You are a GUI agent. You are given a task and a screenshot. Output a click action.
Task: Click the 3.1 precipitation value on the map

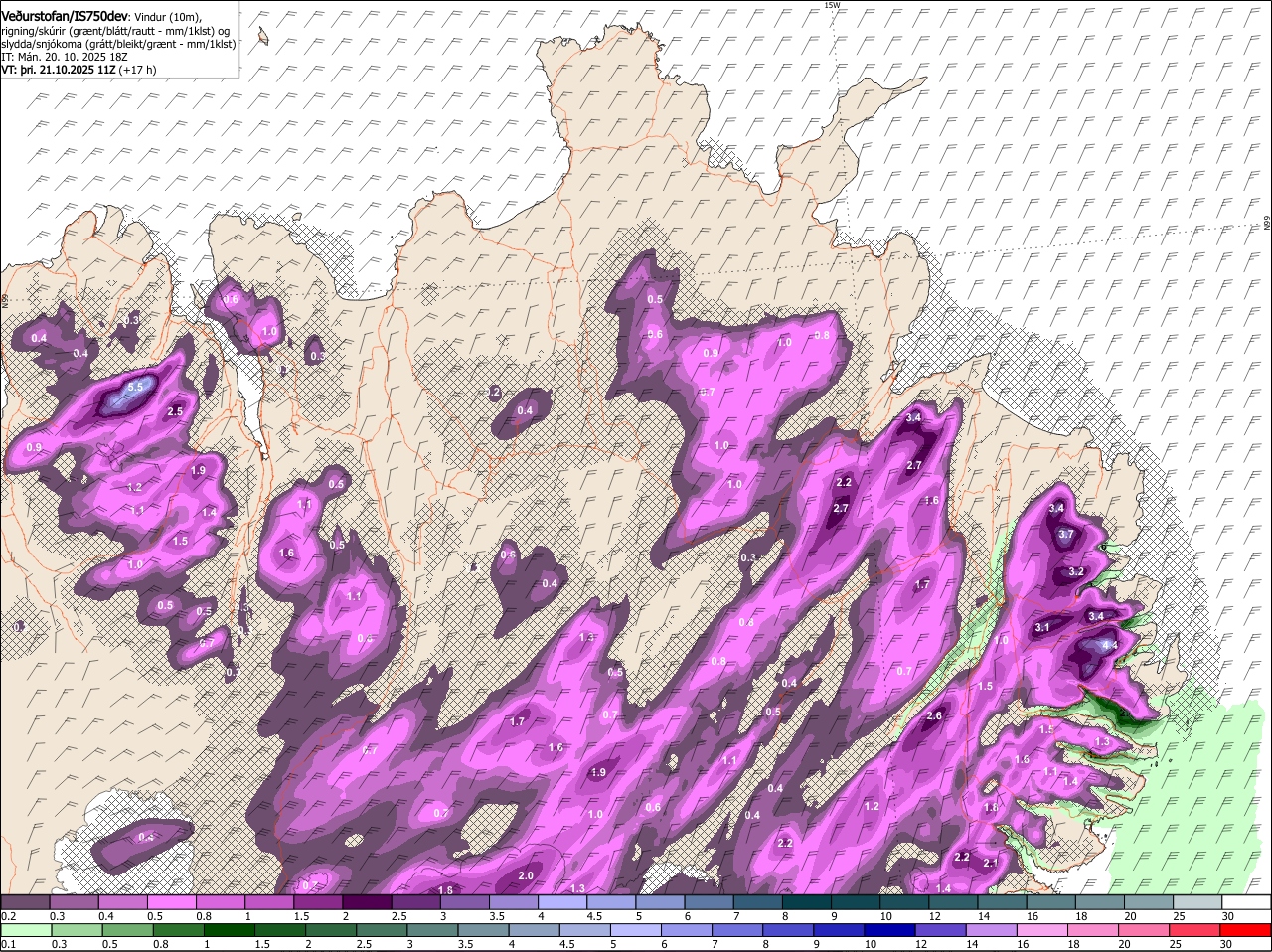coord(1042,628)
